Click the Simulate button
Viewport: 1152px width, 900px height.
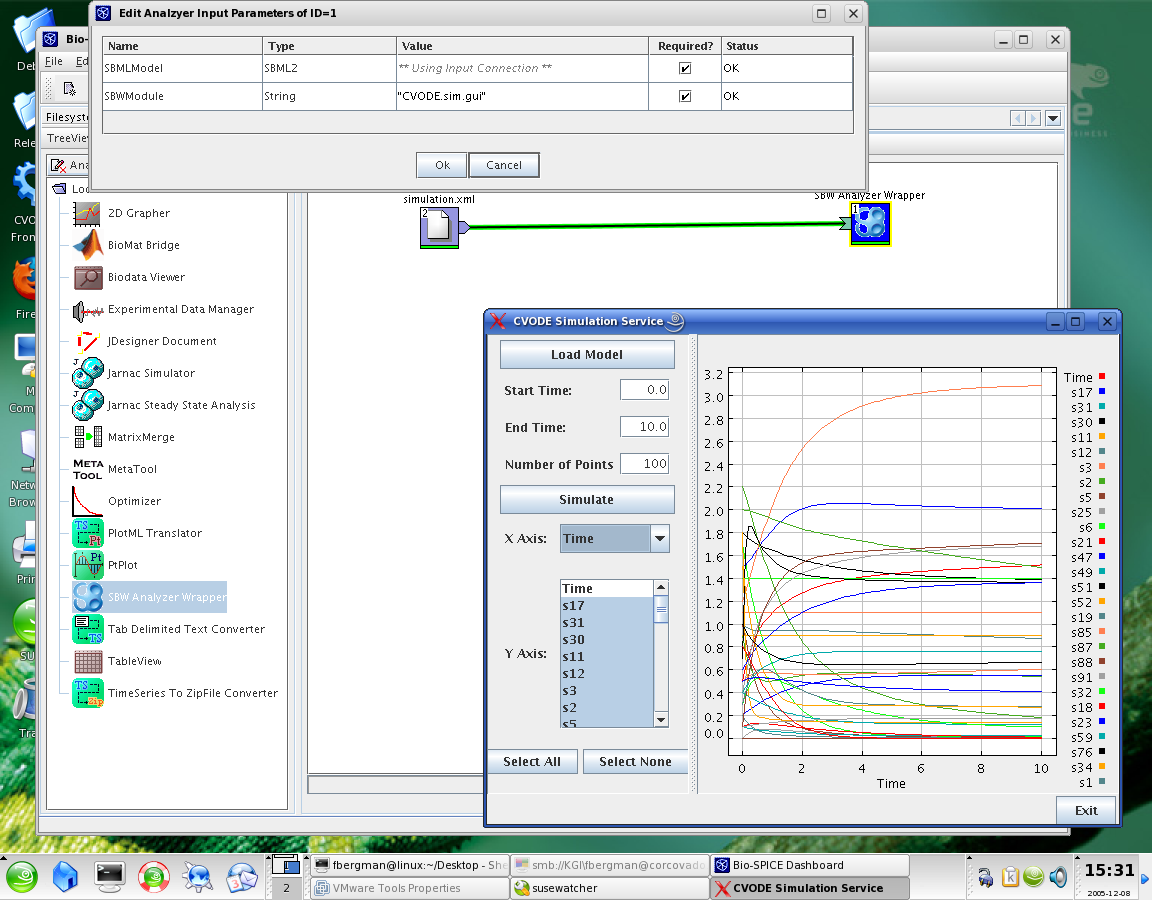(587, 500)
